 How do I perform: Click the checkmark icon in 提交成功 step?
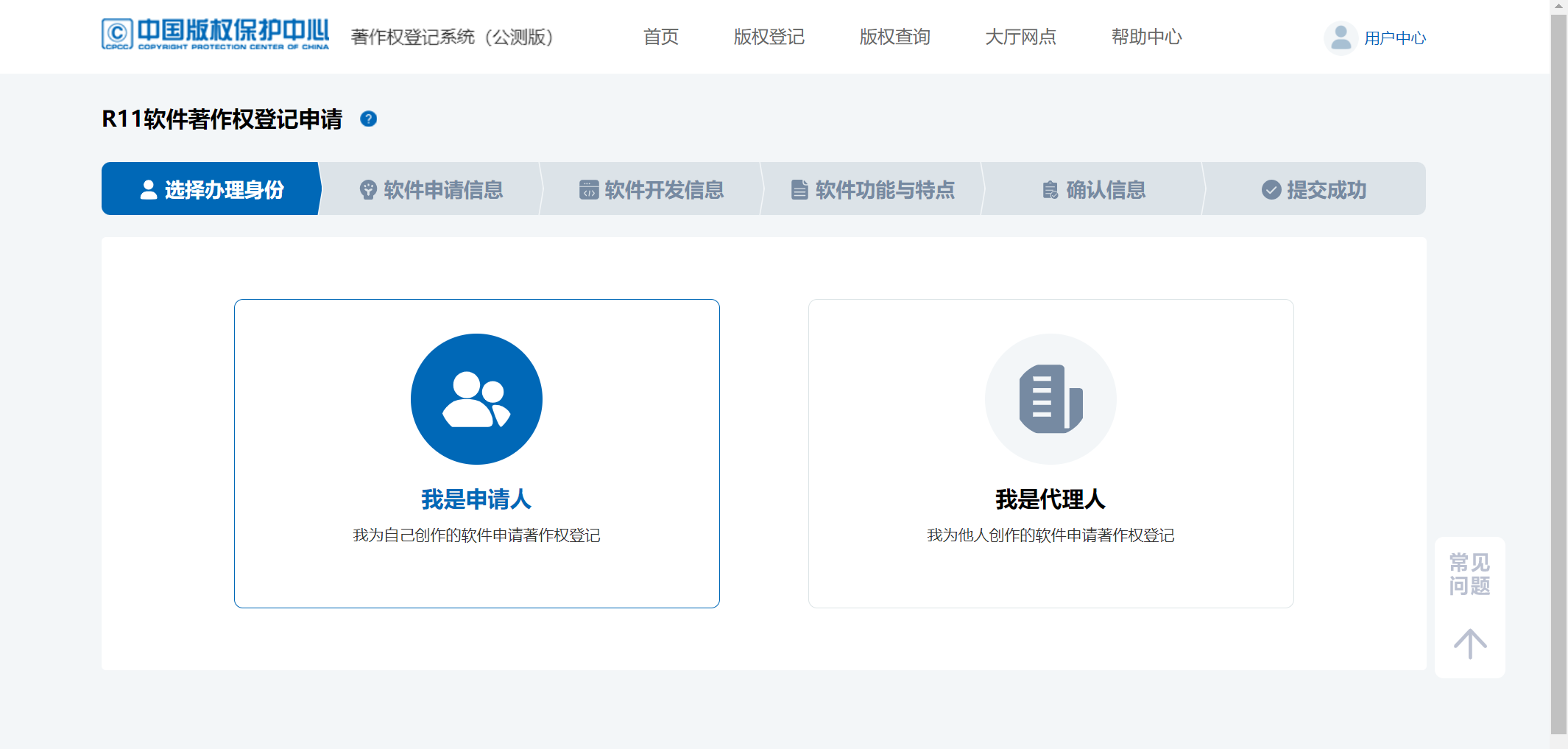coord(1271,190)
